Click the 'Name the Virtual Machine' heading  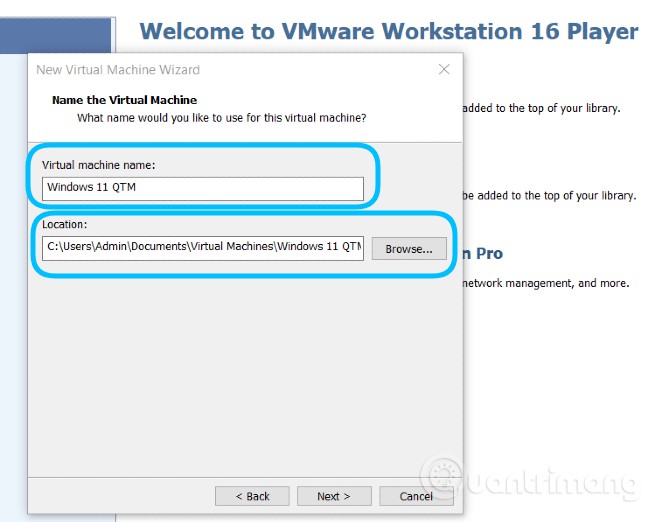pyautogui.click(x=125, y=100)
